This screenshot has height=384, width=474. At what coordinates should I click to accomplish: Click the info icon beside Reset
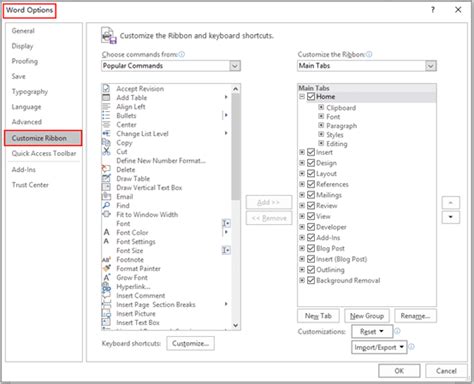[x=397, y=331]
